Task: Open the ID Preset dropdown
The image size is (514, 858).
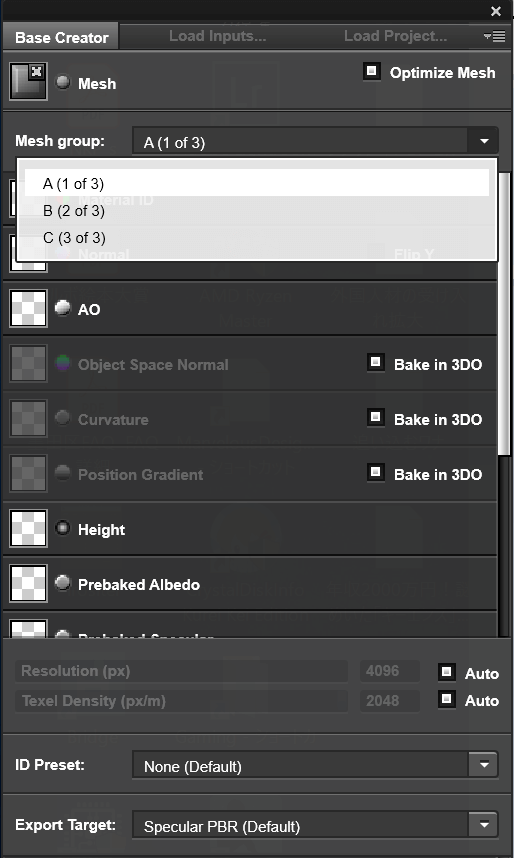Action: click(x=315, y=765)
